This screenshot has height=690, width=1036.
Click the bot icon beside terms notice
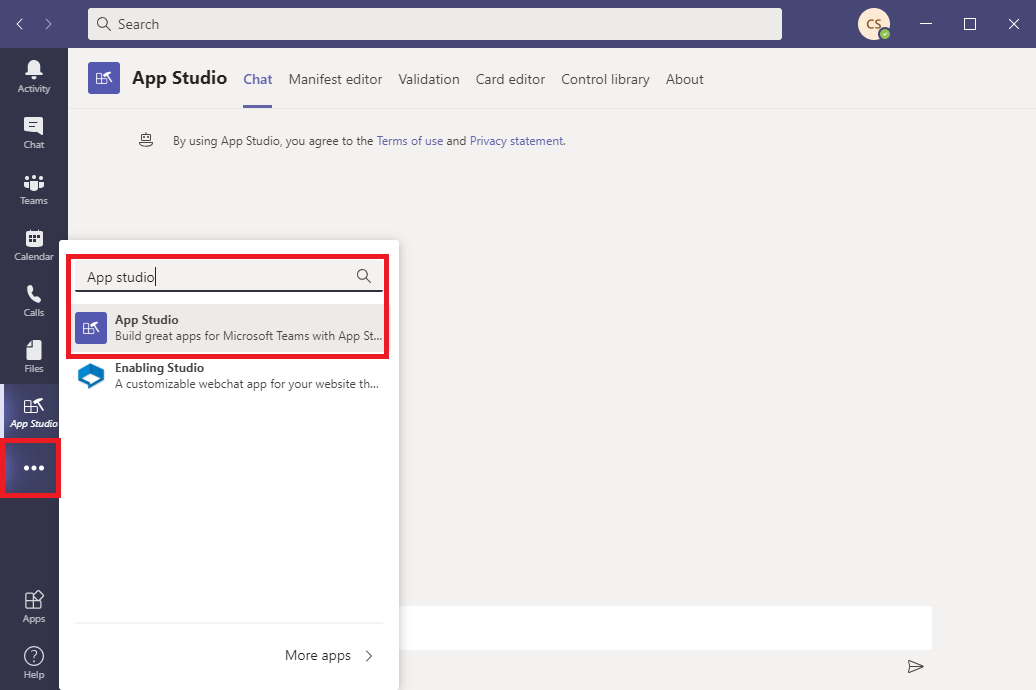(x=146, y=140)
